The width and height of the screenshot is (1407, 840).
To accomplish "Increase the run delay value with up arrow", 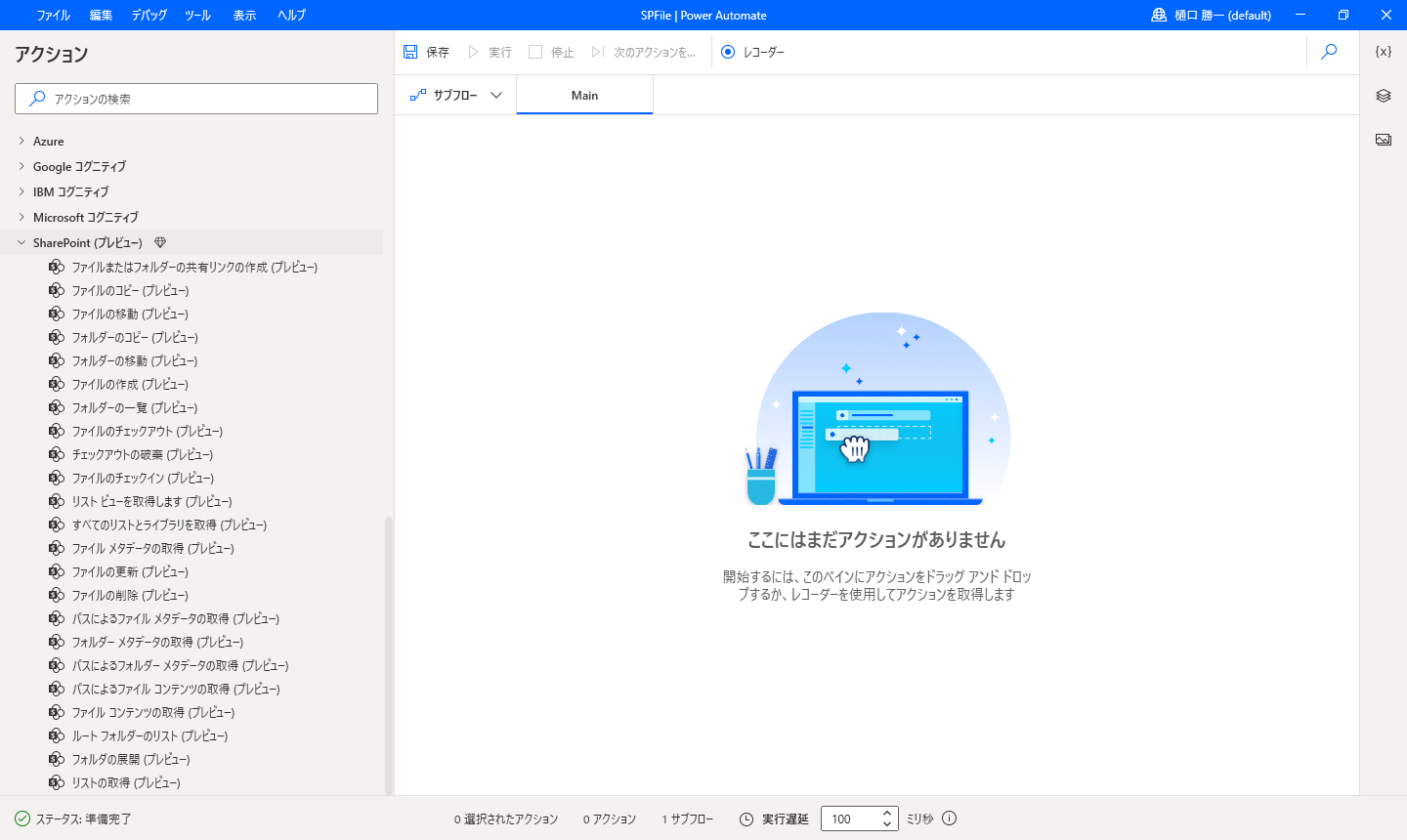I will [x=887, y=813].
